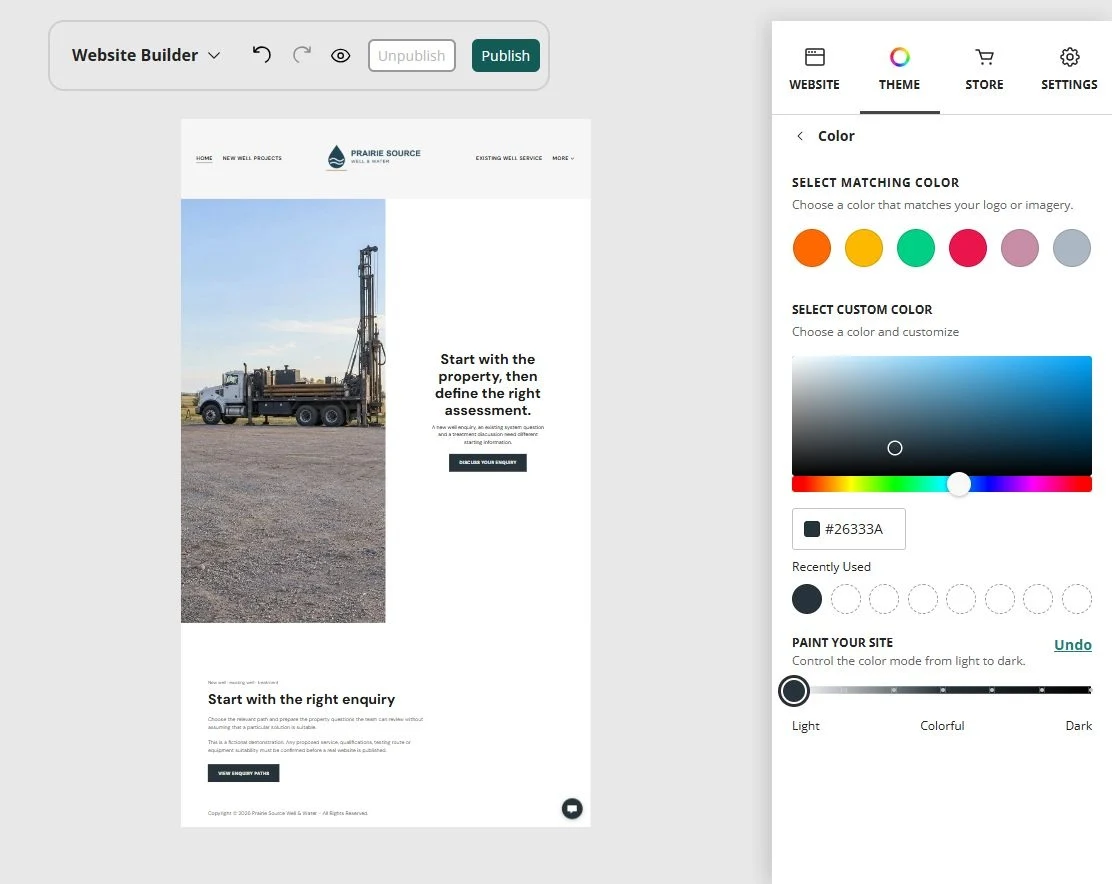Image resolution: width=1112 pixels, height=884 pixels.
Task: Go back from the Color panel
Action: (800, 135)
